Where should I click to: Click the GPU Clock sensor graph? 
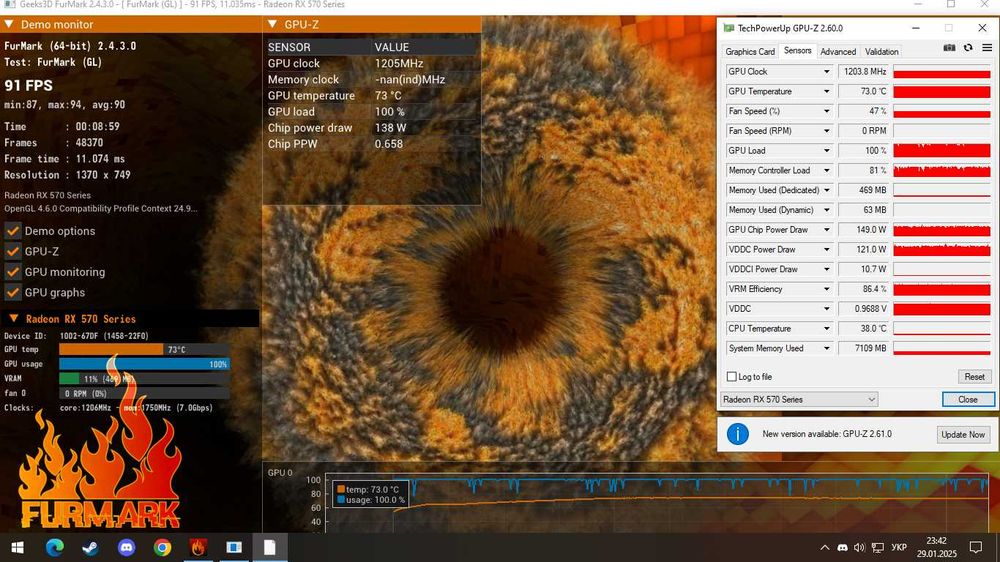942,71
